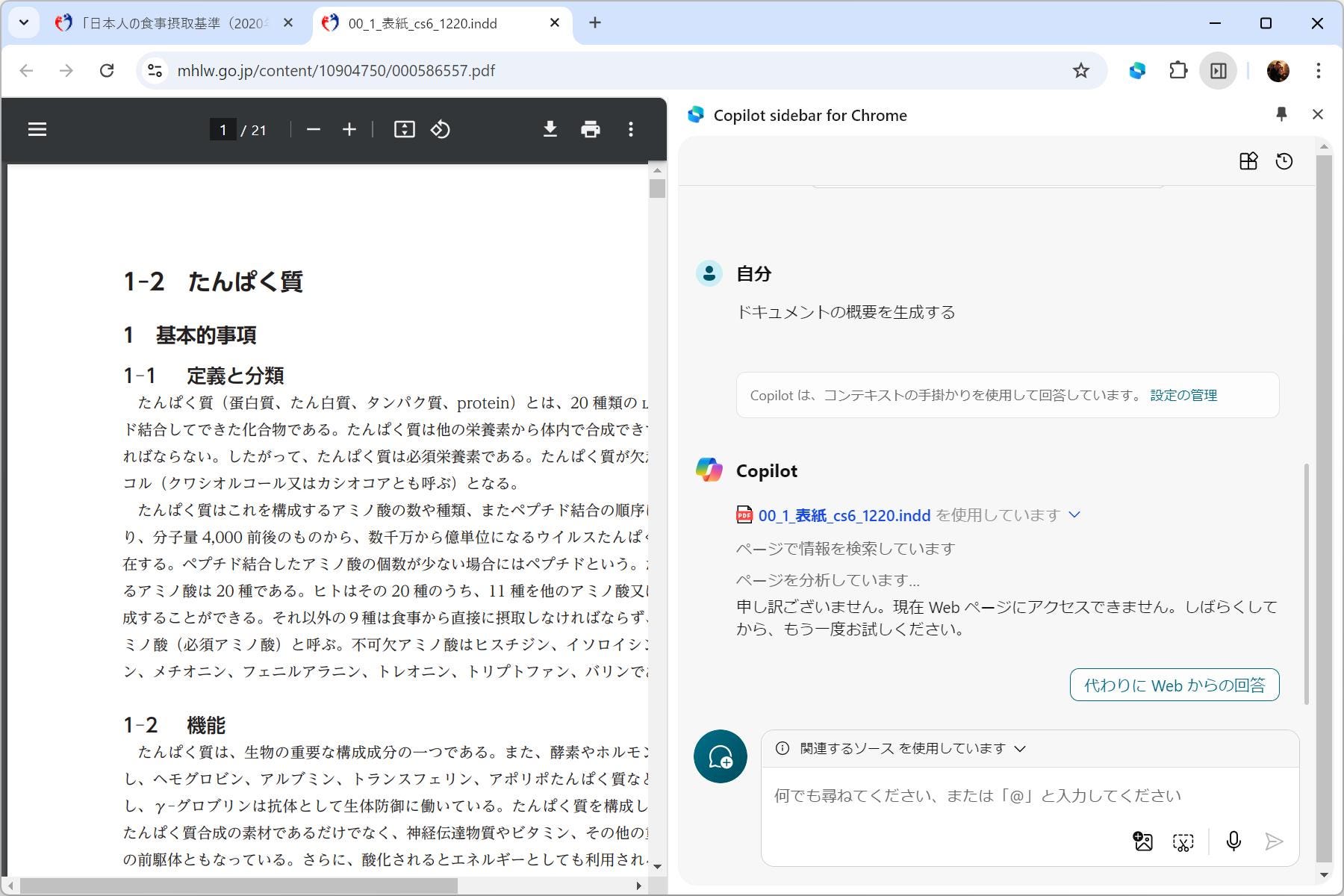View site information icon in address bar

pos(155,71)
